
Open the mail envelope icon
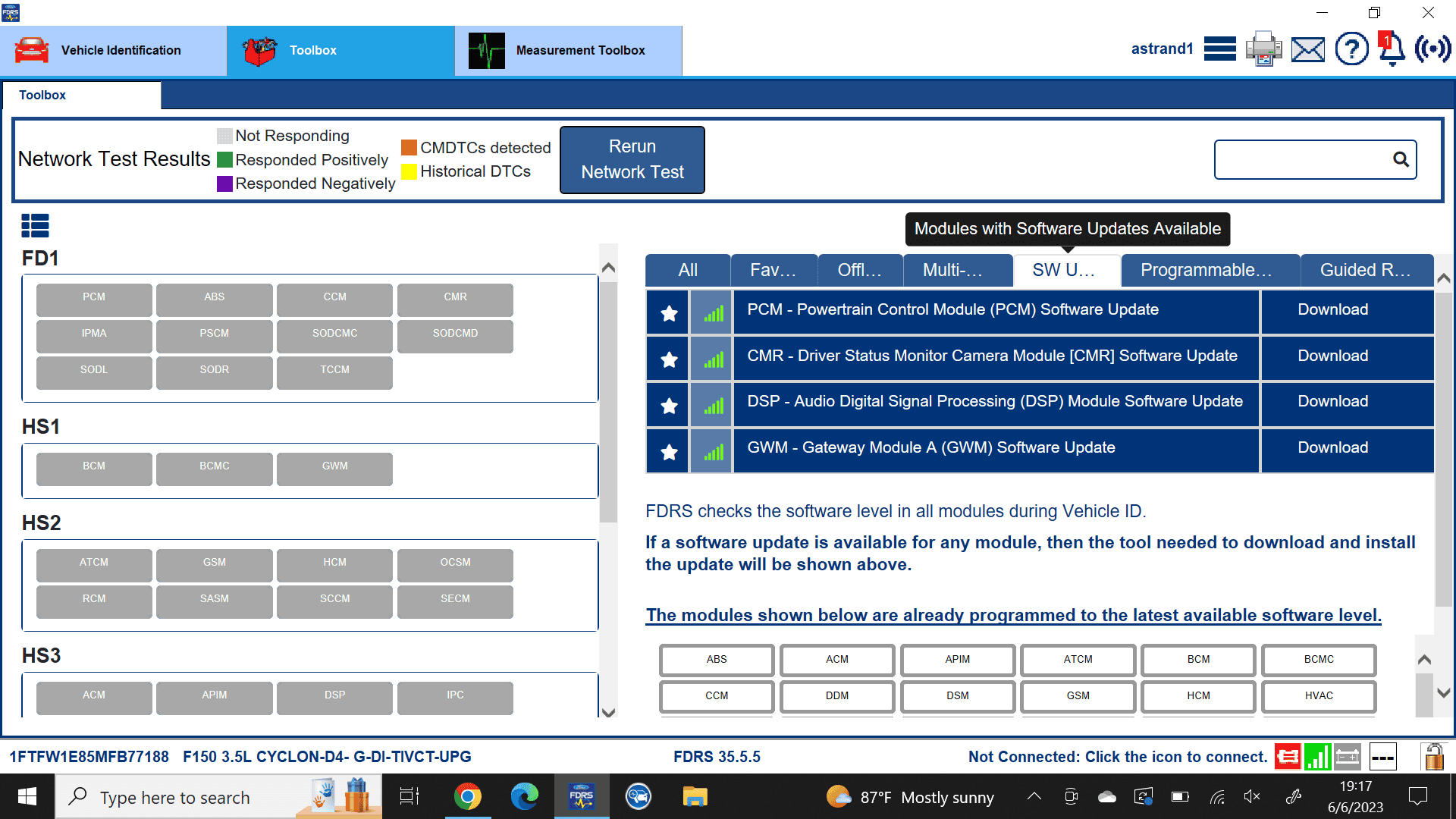1307,50
